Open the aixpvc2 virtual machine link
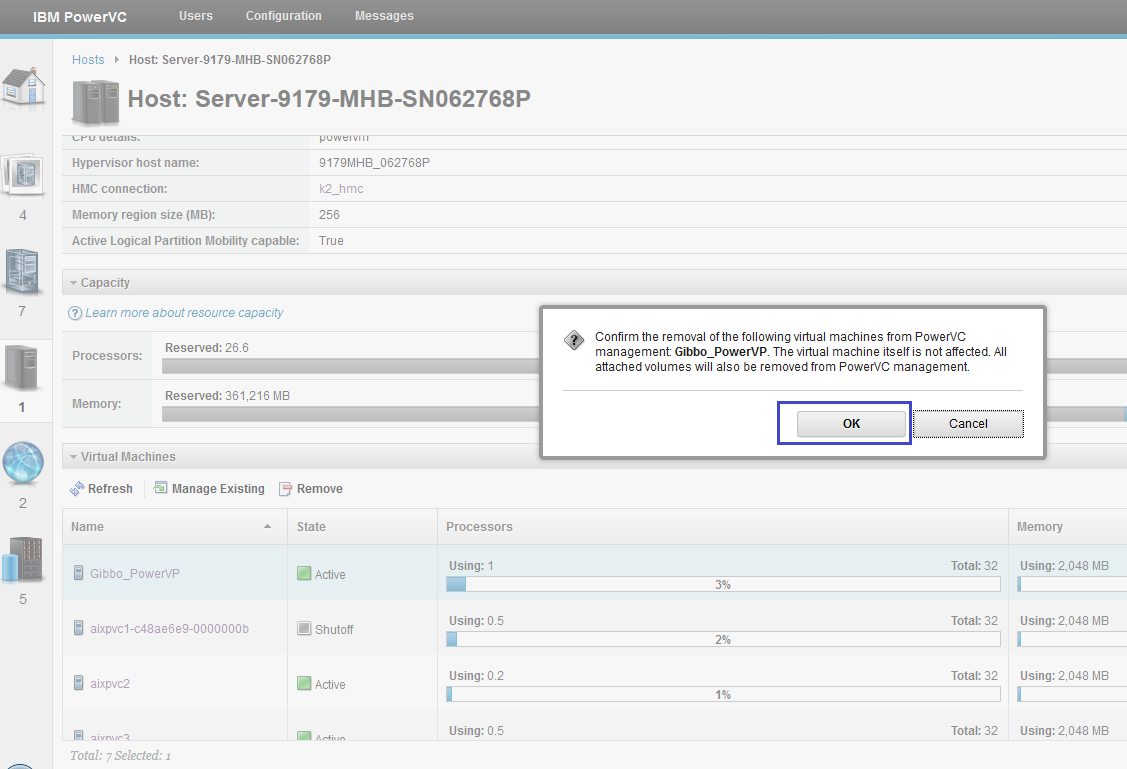 pyautogui.click(x=110, y=683)
